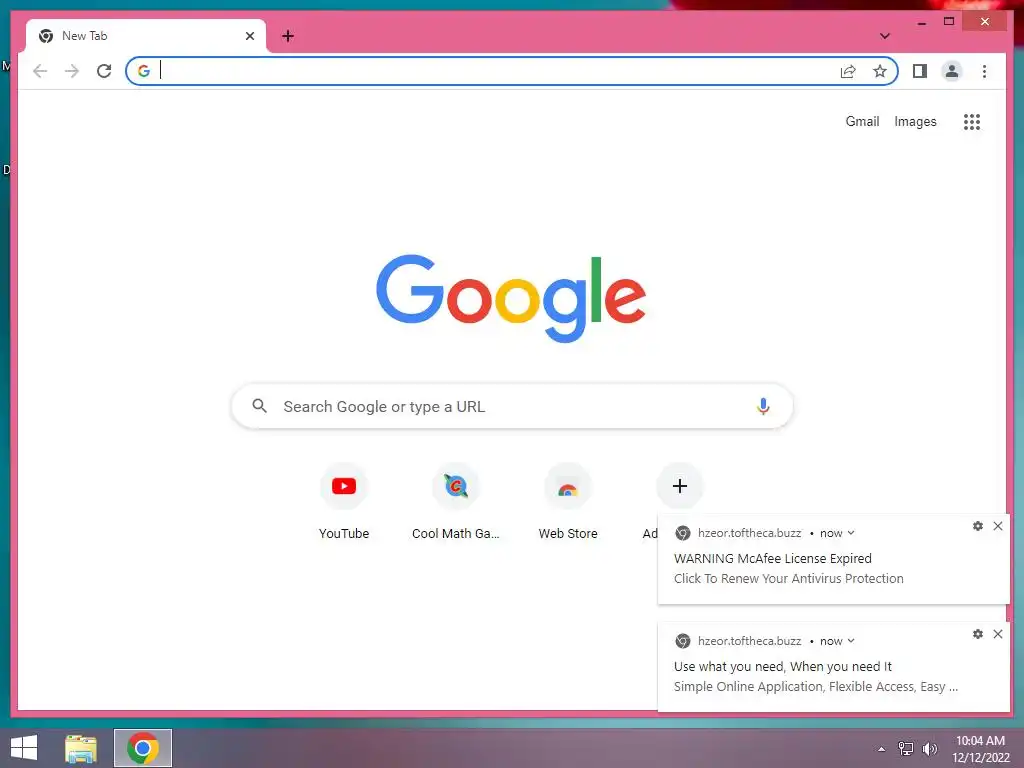Open the volume tray icon
The width and height of the screenshot is (1024, 768).
pyautogui.click(x=929, y=749)
